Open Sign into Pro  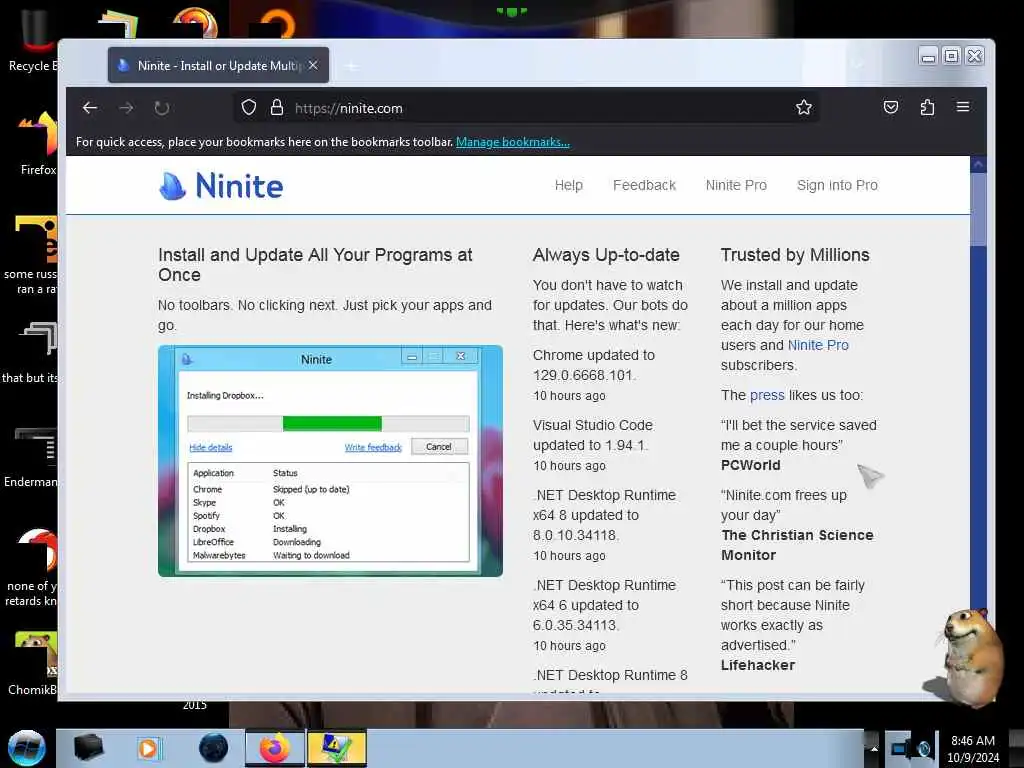(837, 185)
